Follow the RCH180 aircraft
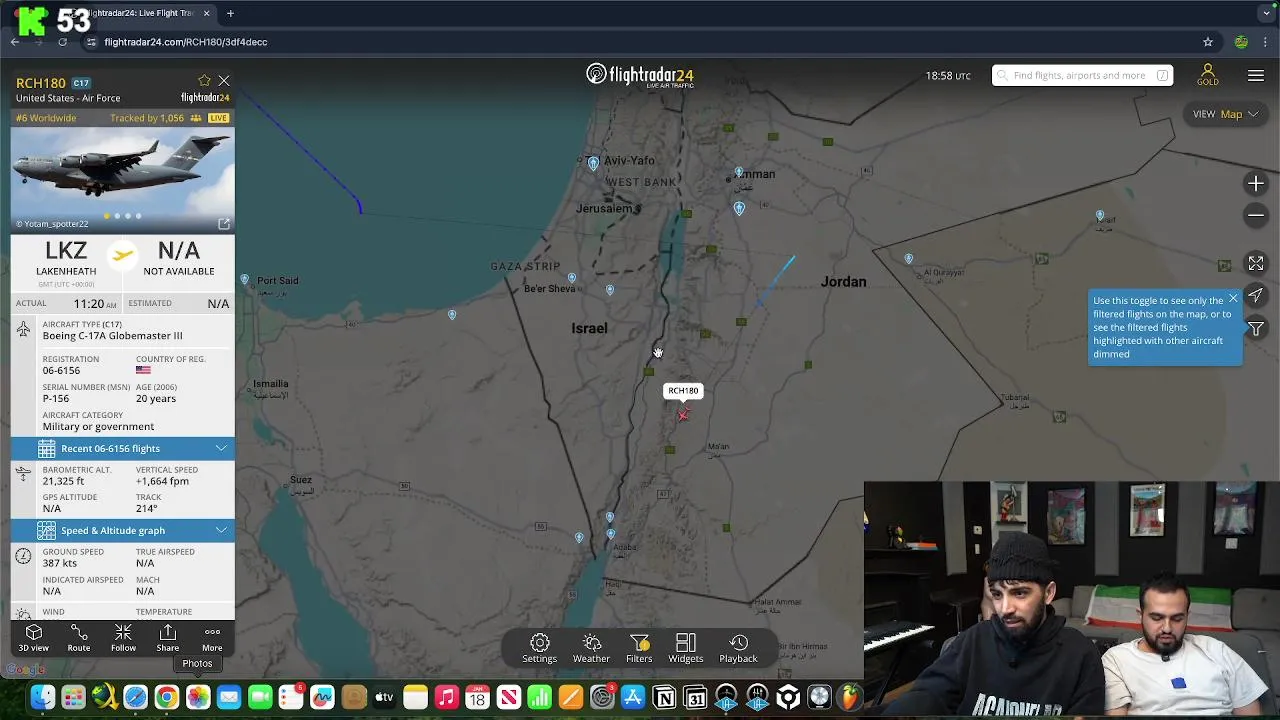Image resolution: width=1280 pixels, height=720 pixels. 123,638
